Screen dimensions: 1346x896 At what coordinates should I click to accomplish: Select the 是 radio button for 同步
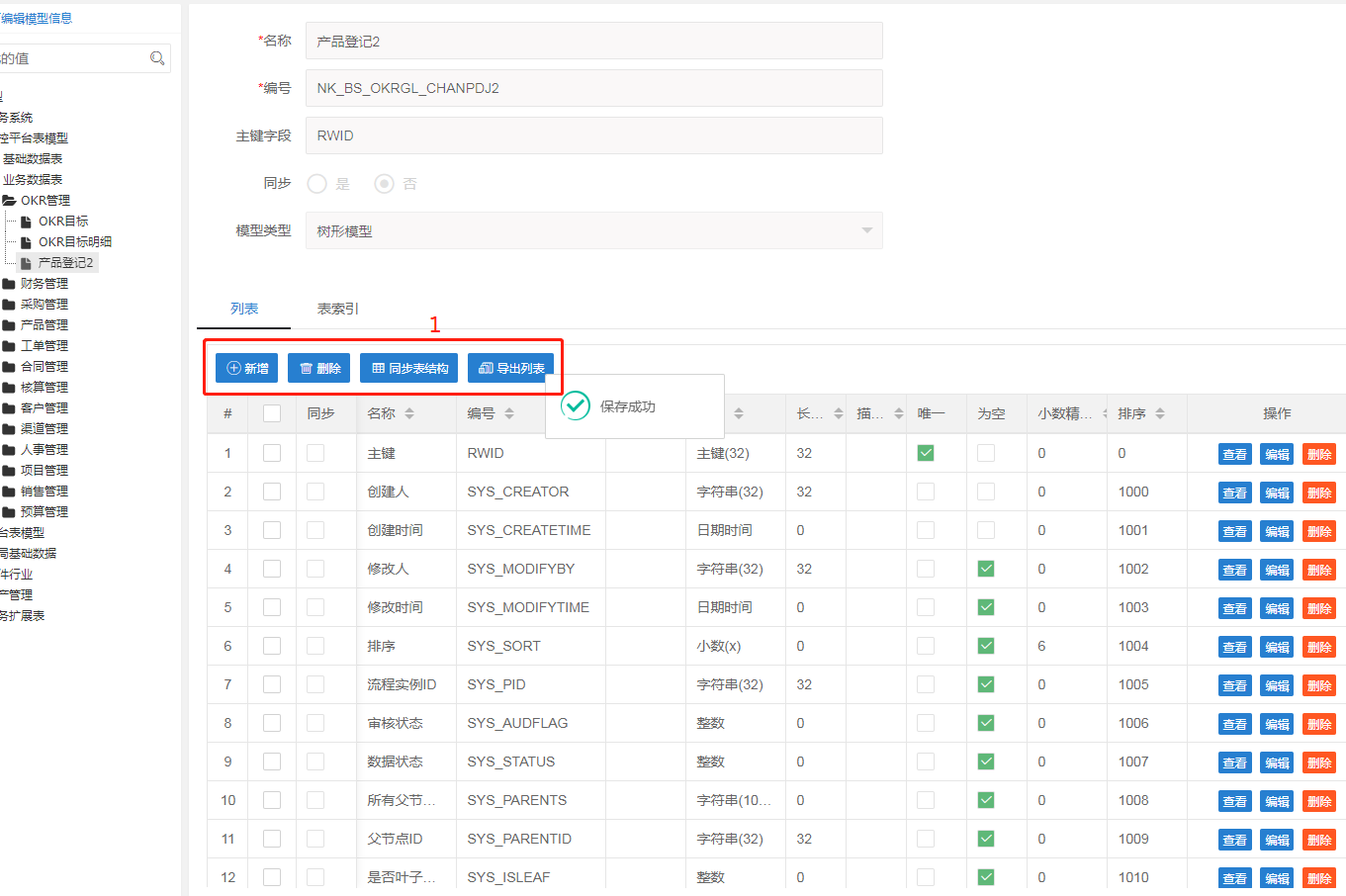point(317,184)
